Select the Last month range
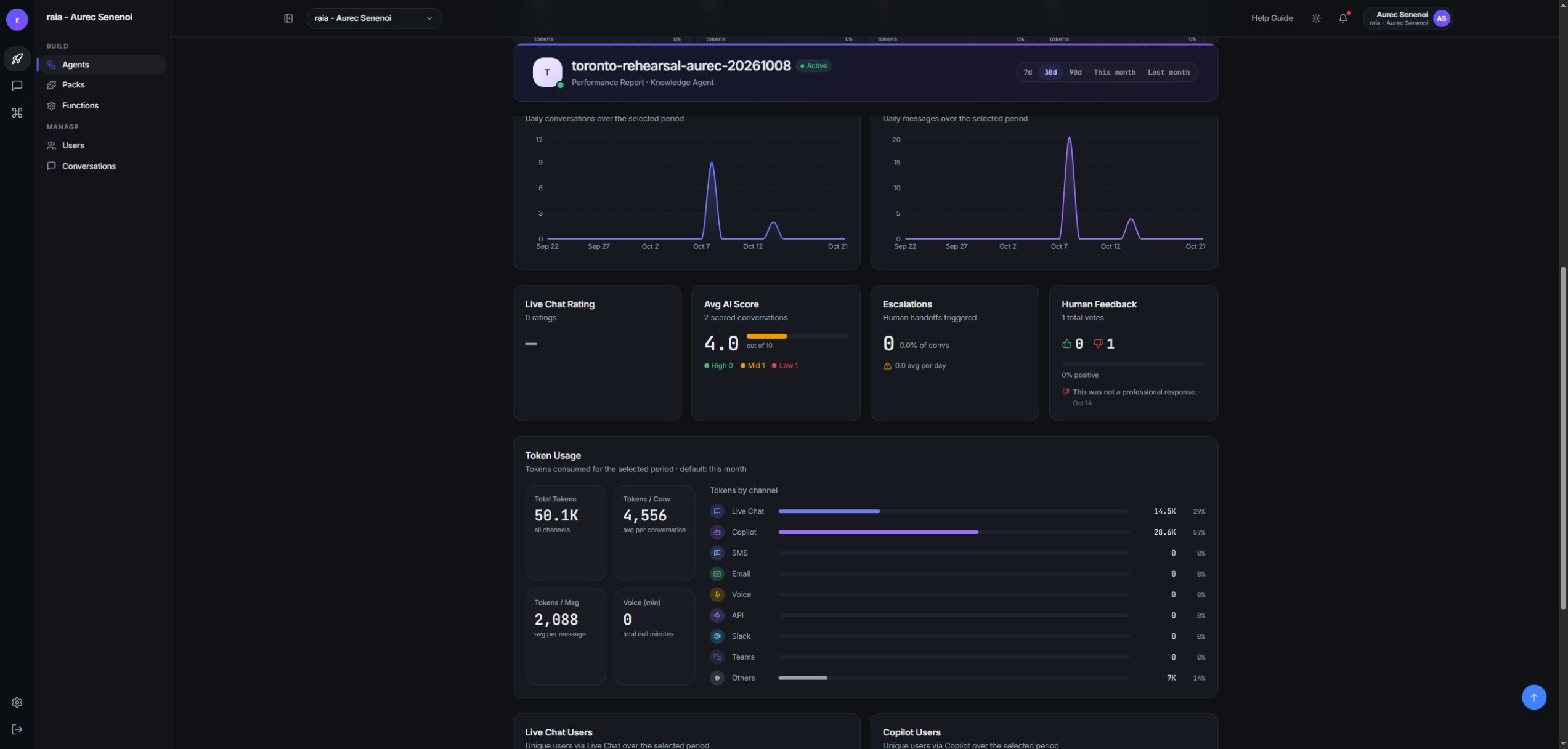This screenshot has height=749, width=1568. (x=1168, y=73)
